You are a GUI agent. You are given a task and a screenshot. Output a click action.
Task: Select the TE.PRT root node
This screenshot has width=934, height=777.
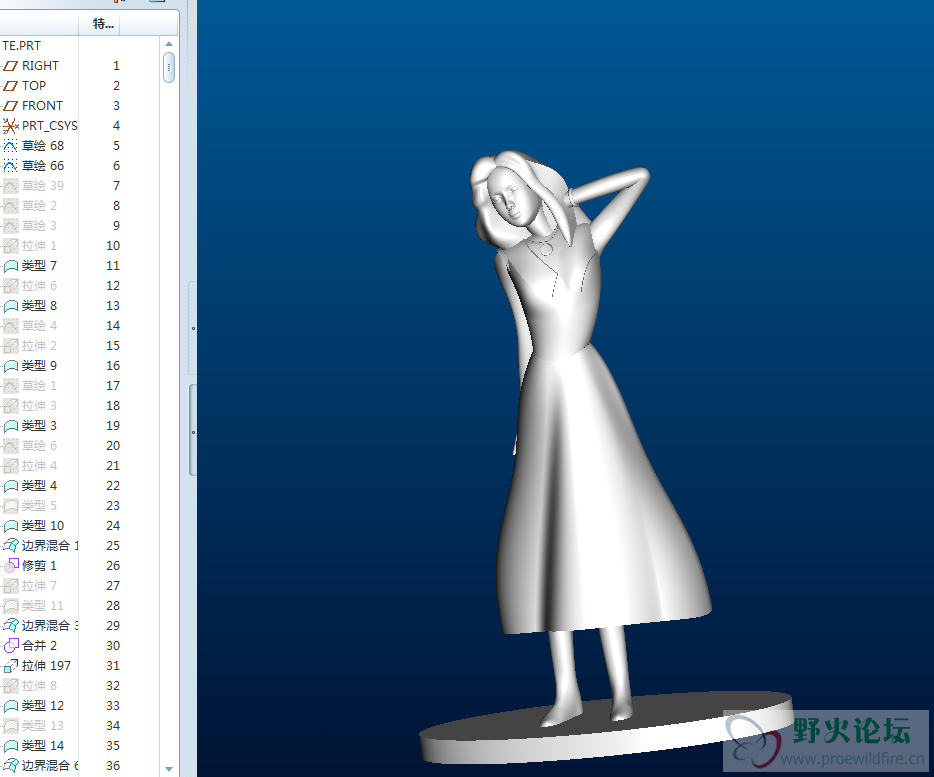[21, 46]
